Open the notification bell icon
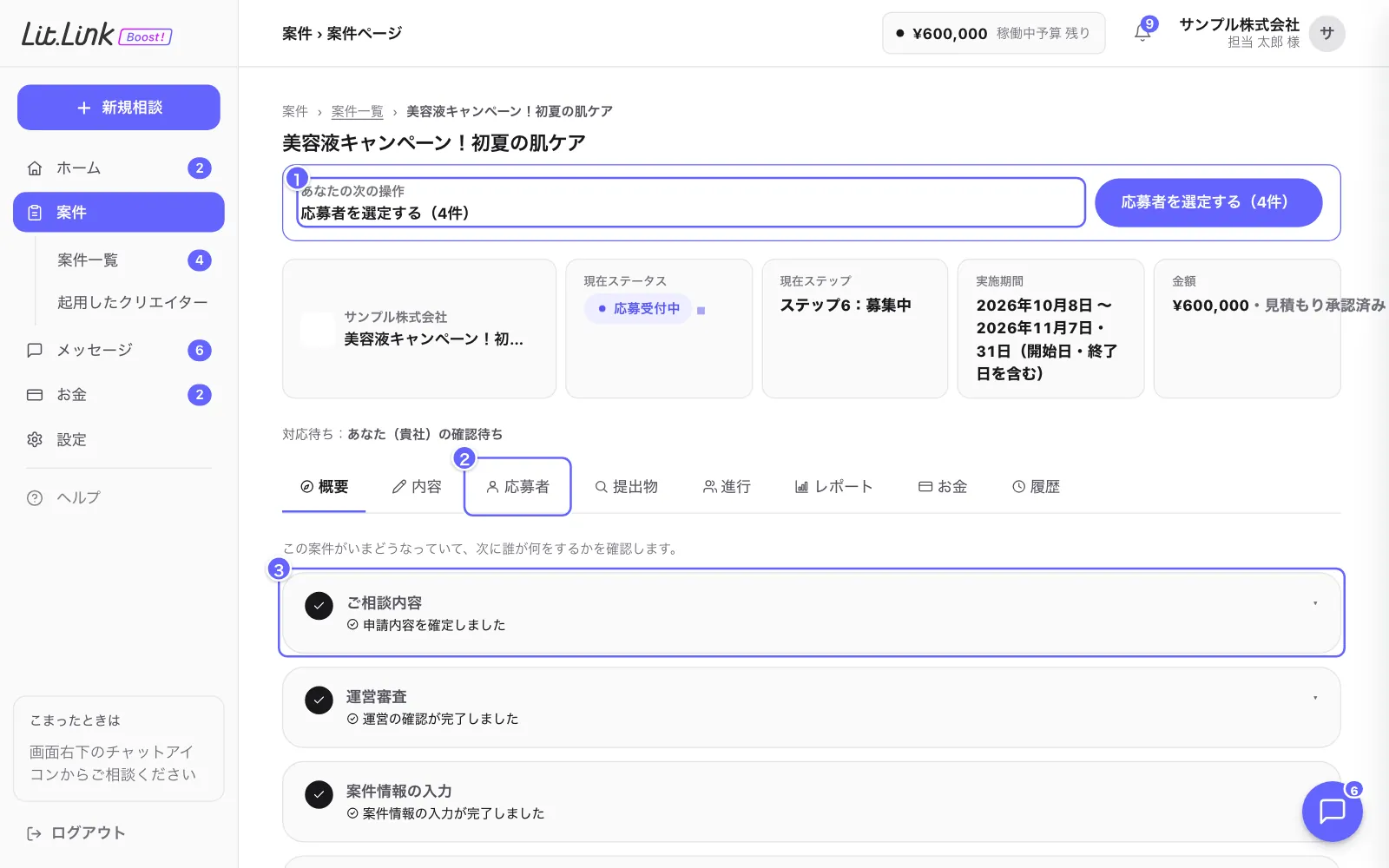Viewport: 1389px width, 868px height. [x=1142, y=33]
